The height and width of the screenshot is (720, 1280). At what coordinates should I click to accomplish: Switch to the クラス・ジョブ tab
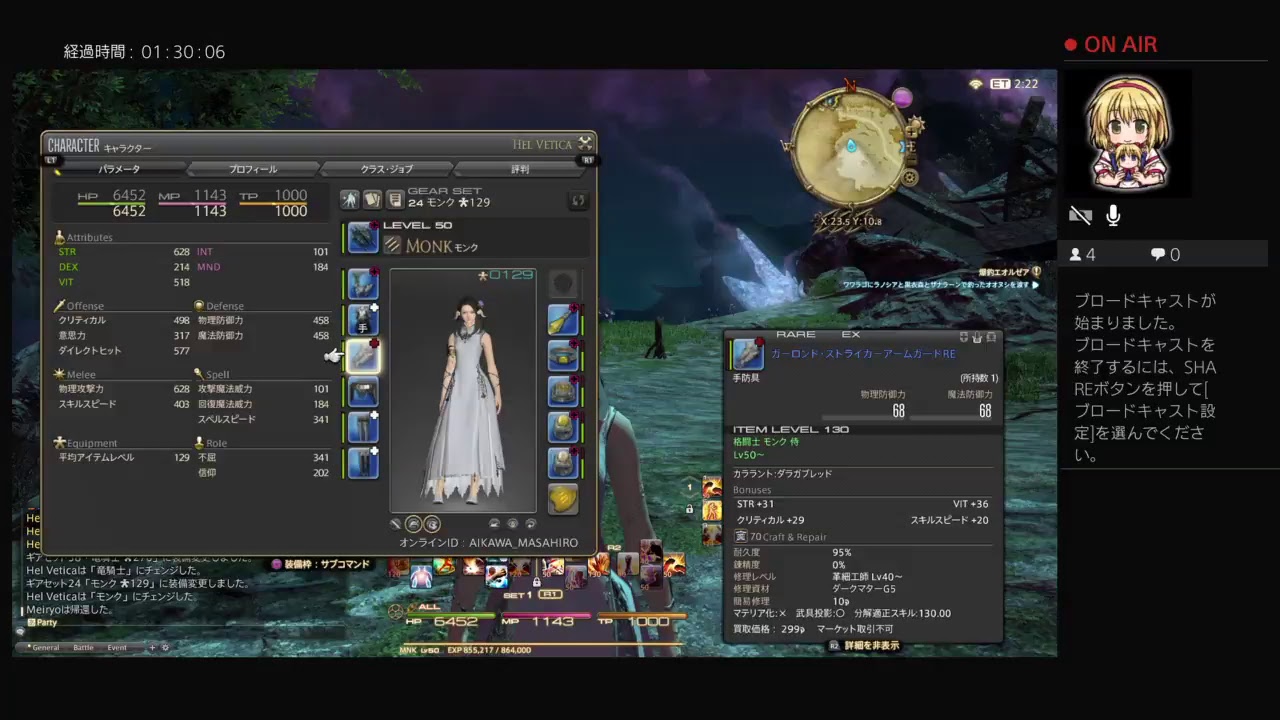coord(387,169)
